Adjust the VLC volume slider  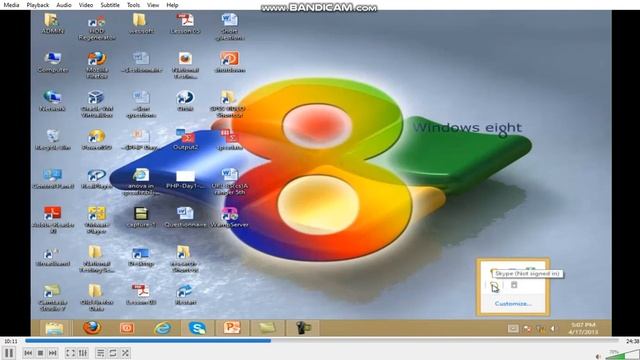[622, 354]
